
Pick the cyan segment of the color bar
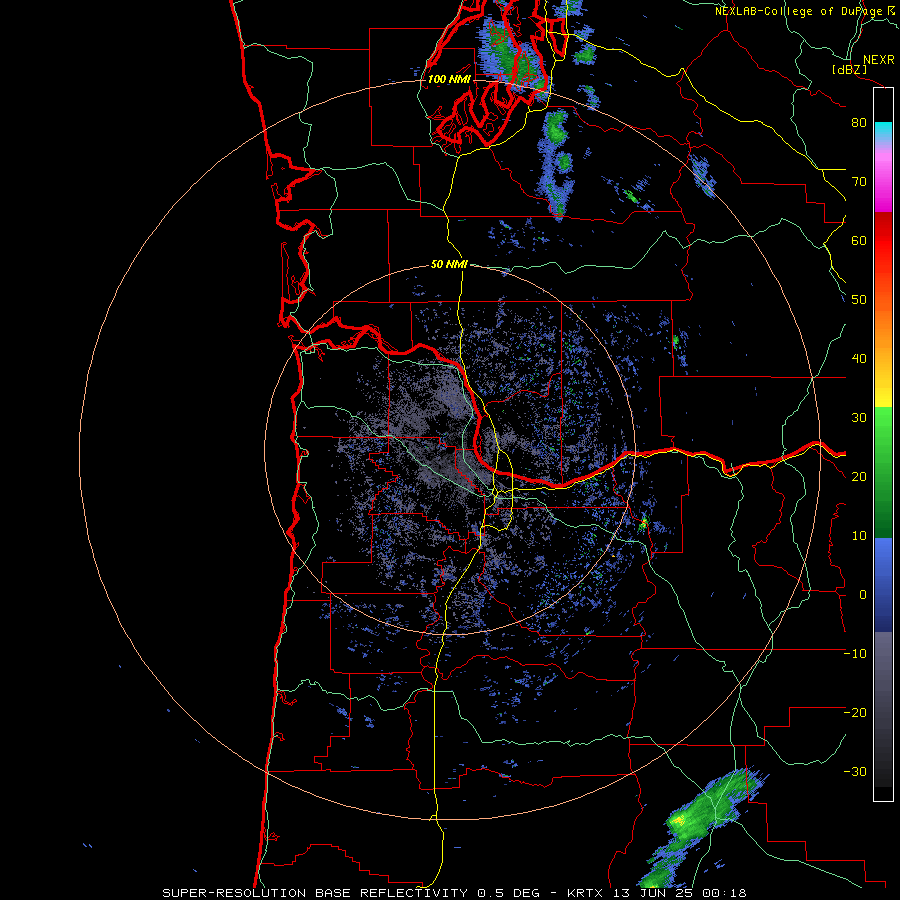883,129
